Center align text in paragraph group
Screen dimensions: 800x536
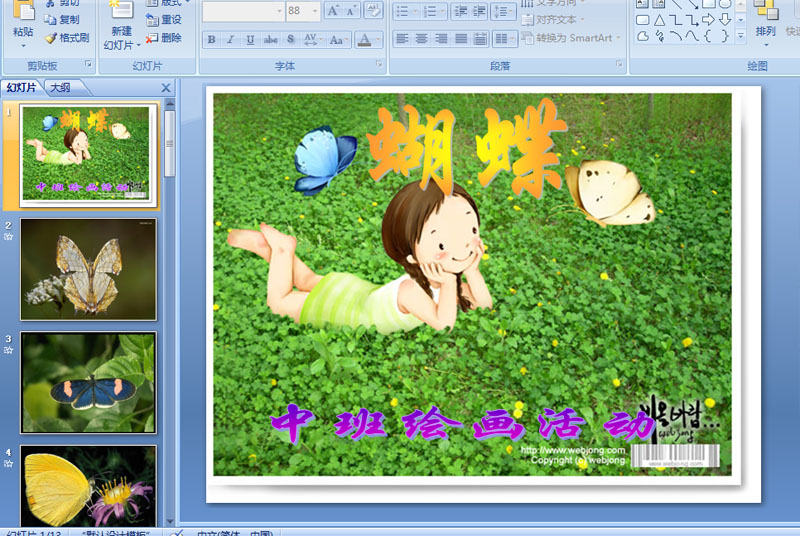[421, 39]
